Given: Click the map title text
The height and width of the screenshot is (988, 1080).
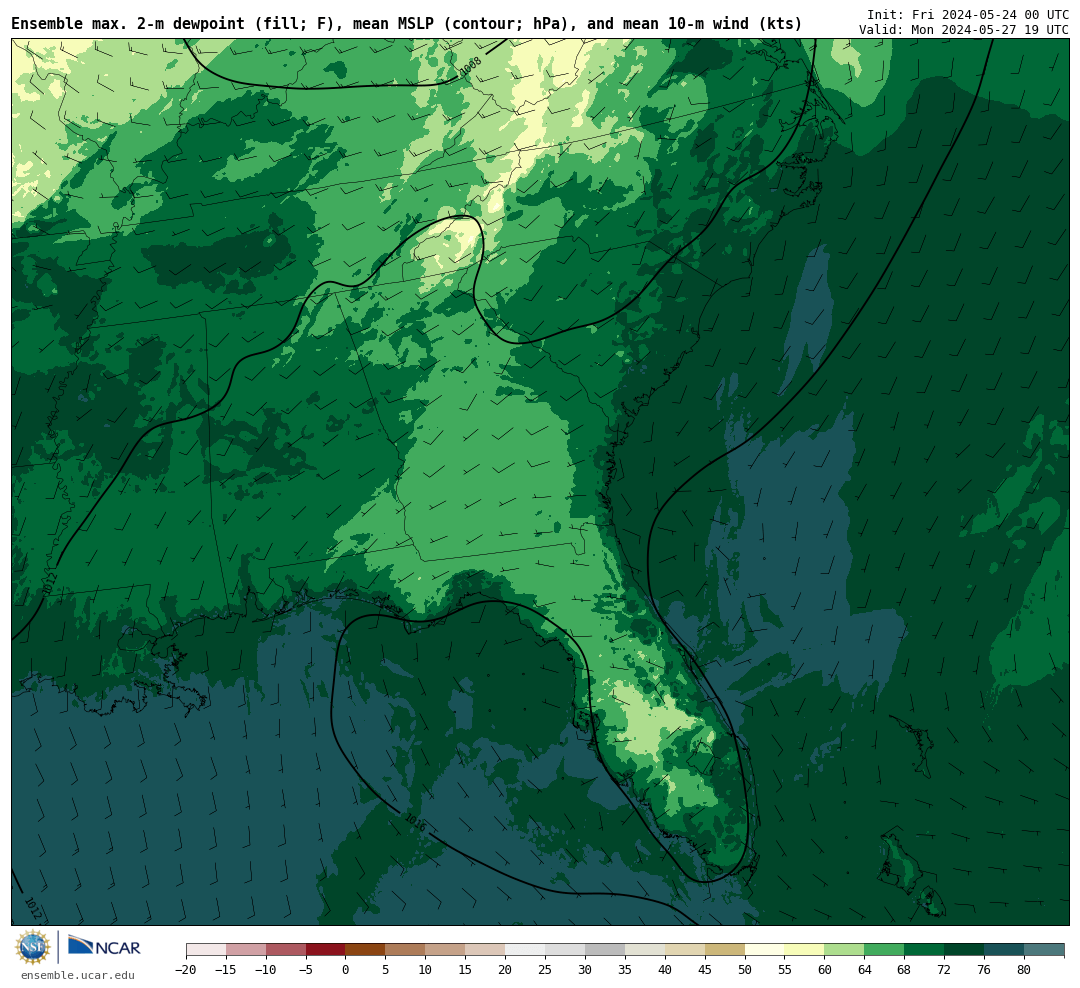Looking at the screenshot, I should pyautogui.click(x=406, y=24).
